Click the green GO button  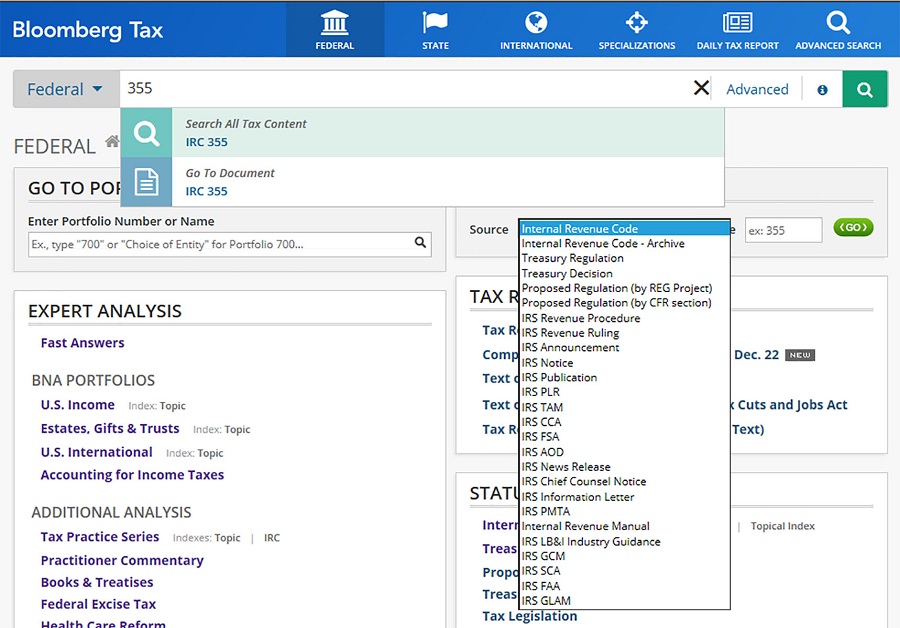[x=853, y=228]
